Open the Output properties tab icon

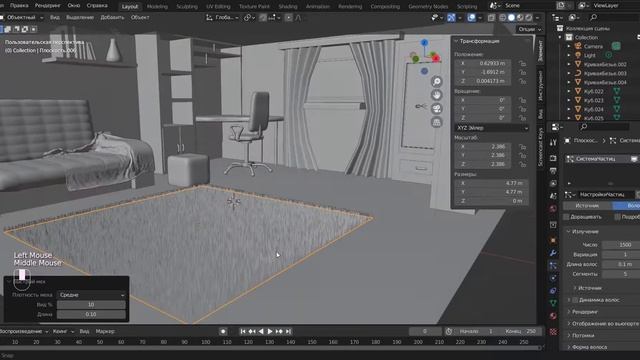(x=553, y=171)
